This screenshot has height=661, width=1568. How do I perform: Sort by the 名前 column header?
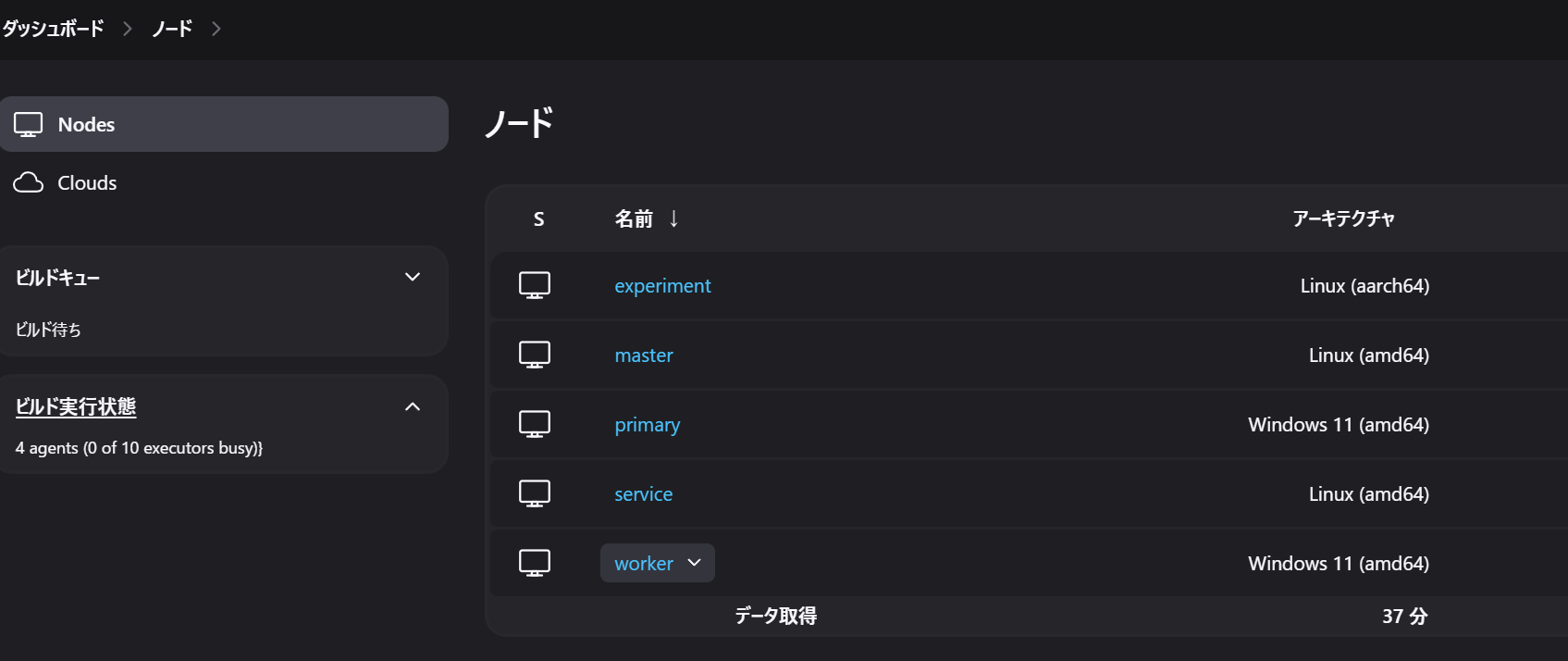[x=634, y=218]
